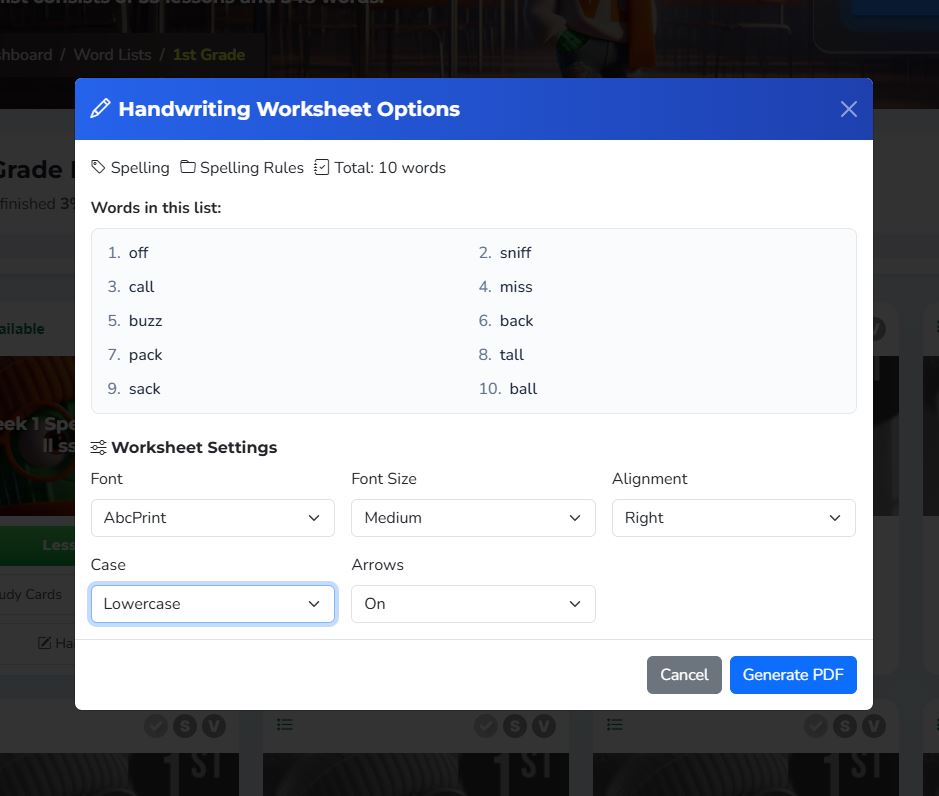Screen dimensions: 939x796
Task: Close the Handwriting Worksheet Options dialog
Action: pyautogui.click(x=848, y=109)
